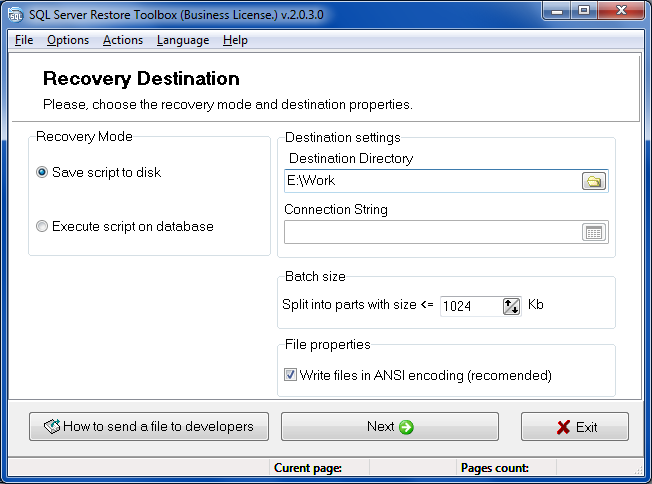This screenshot has height=484, width=652.
Task: Browse for destination directory folder icon
Action: click(x=593, y=181)
